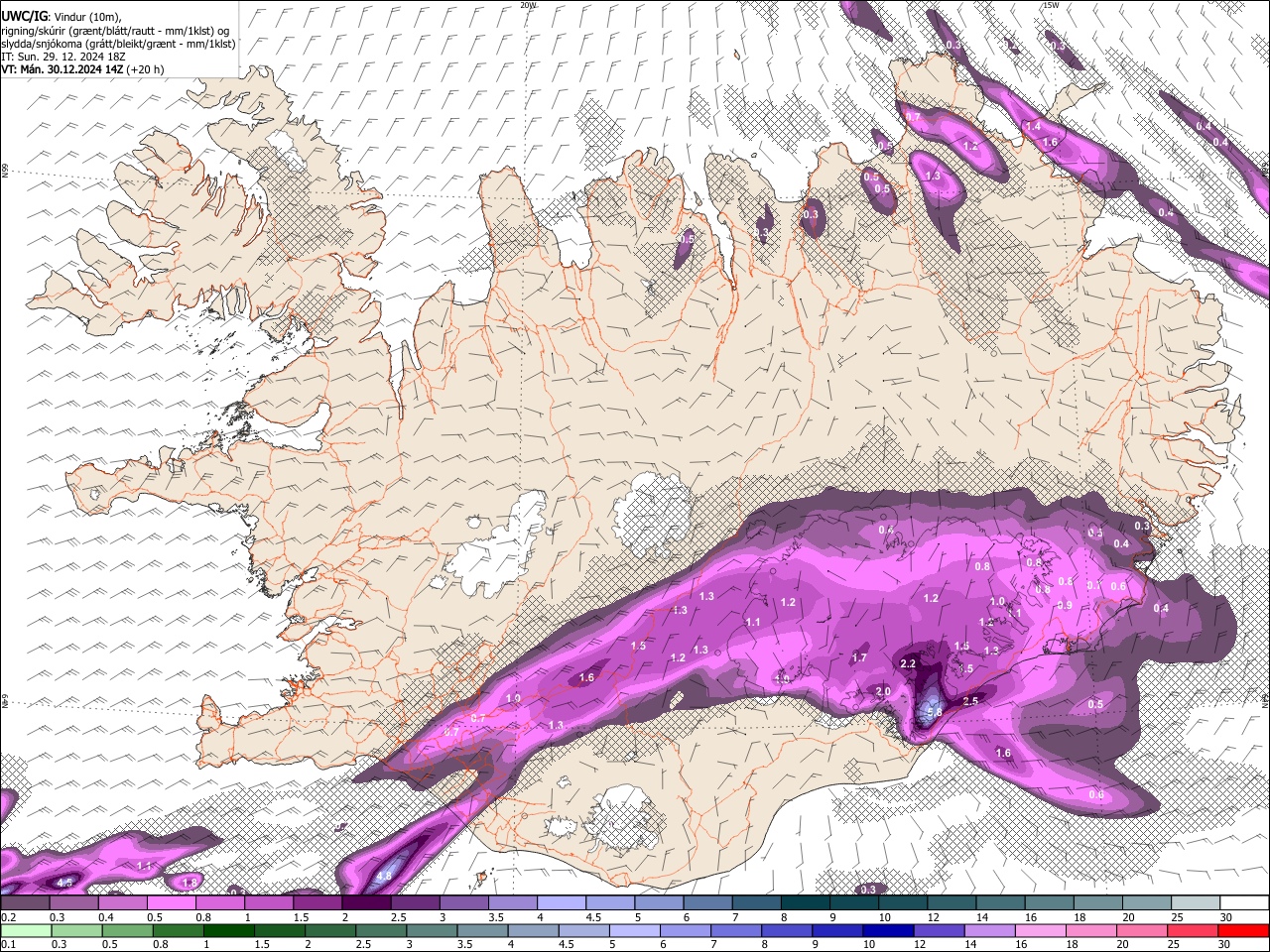The height and width of the screenshot is (952, 1270).
Task: Click the '20W' longitude label at the top edge
Action: point(528,5)
